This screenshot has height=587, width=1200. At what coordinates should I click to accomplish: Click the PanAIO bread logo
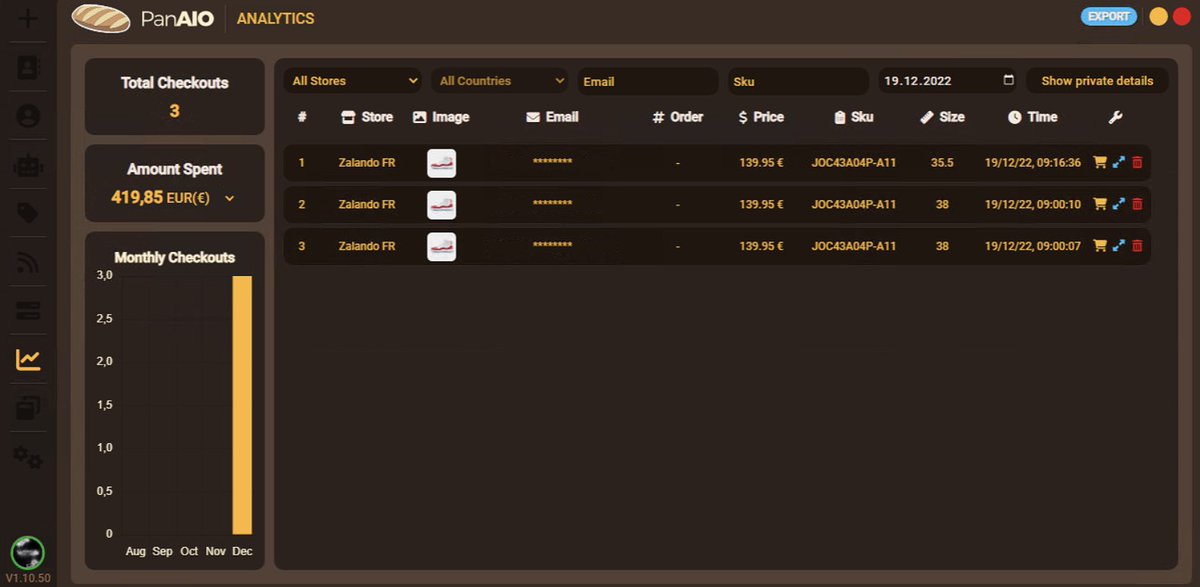(101, 18)
